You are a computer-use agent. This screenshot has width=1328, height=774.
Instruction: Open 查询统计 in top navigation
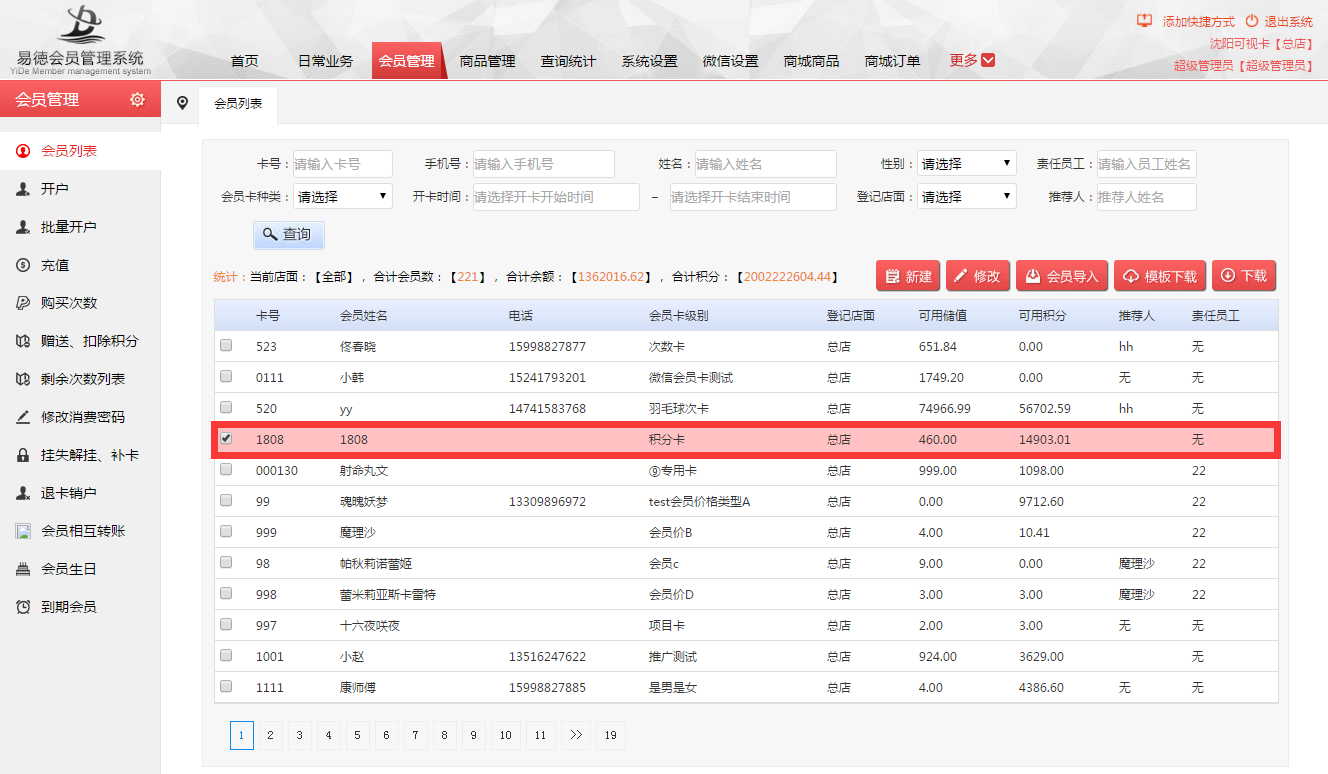tap(568, 61)
